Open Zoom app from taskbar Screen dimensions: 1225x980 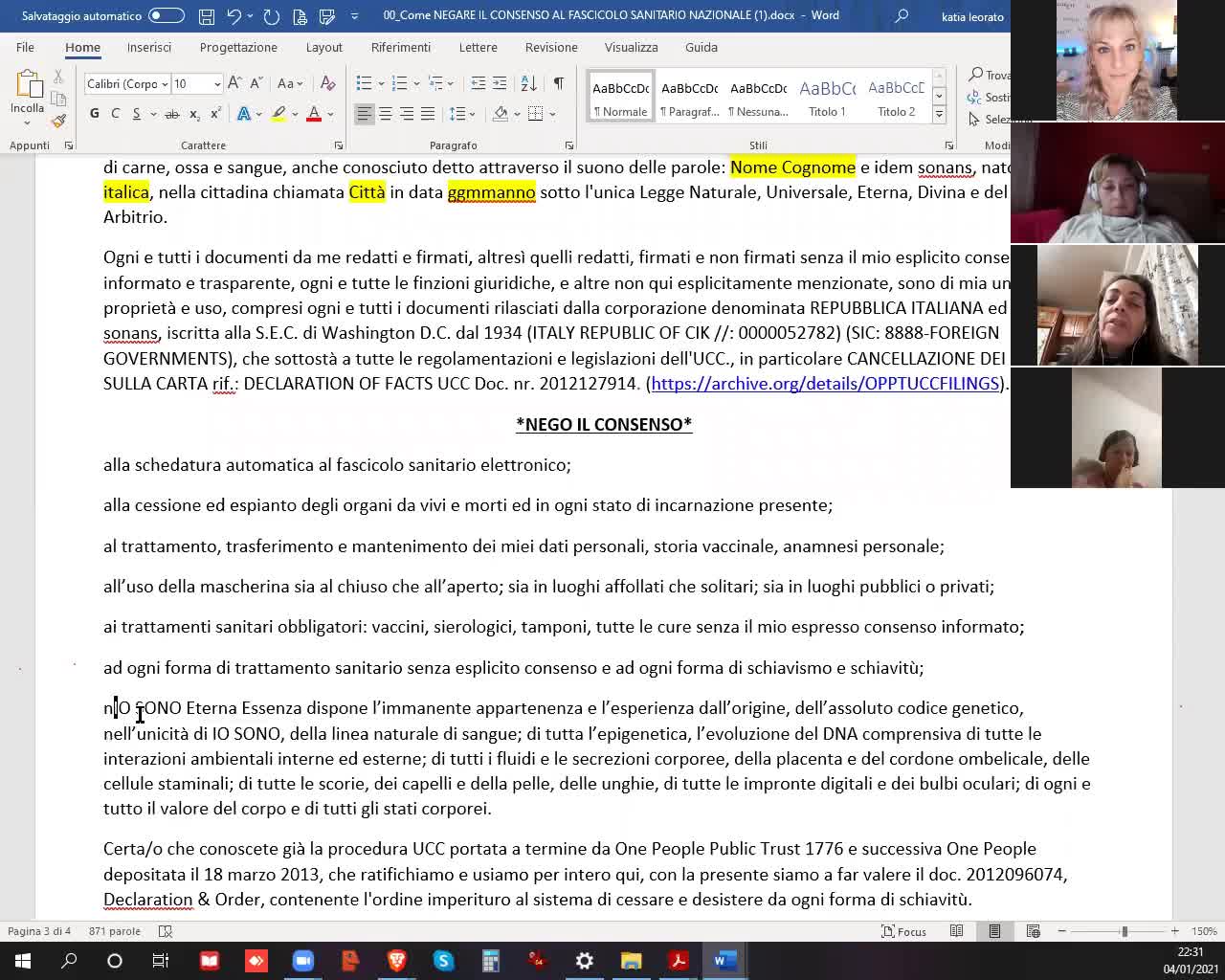pyautogui.click(x=303, y=960)
